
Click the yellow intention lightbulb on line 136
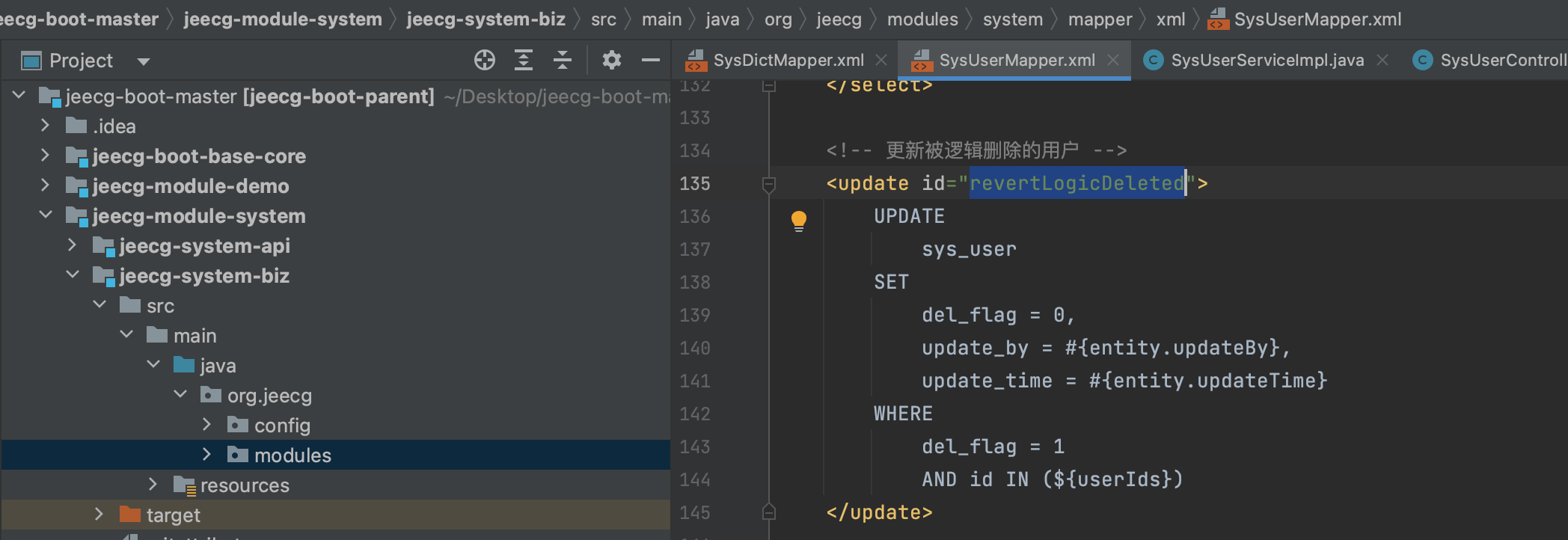tap(799, 221)
